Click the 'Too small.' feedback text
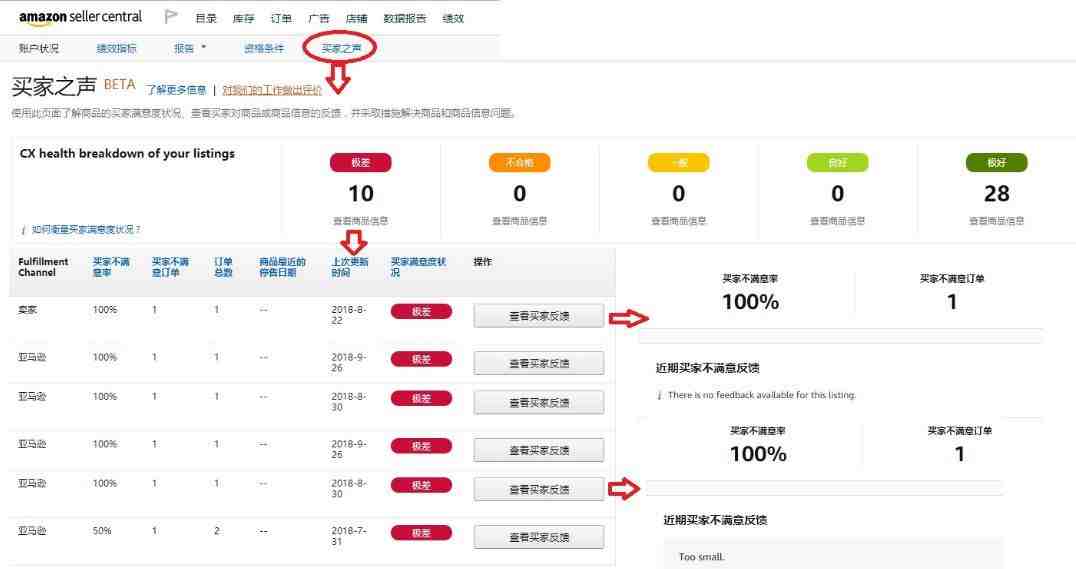 [x=701, y=557]
